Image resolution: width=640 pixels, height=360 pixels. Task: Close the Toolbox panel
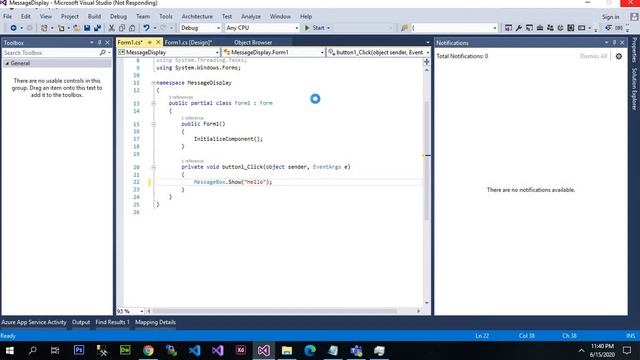[108, 42]
